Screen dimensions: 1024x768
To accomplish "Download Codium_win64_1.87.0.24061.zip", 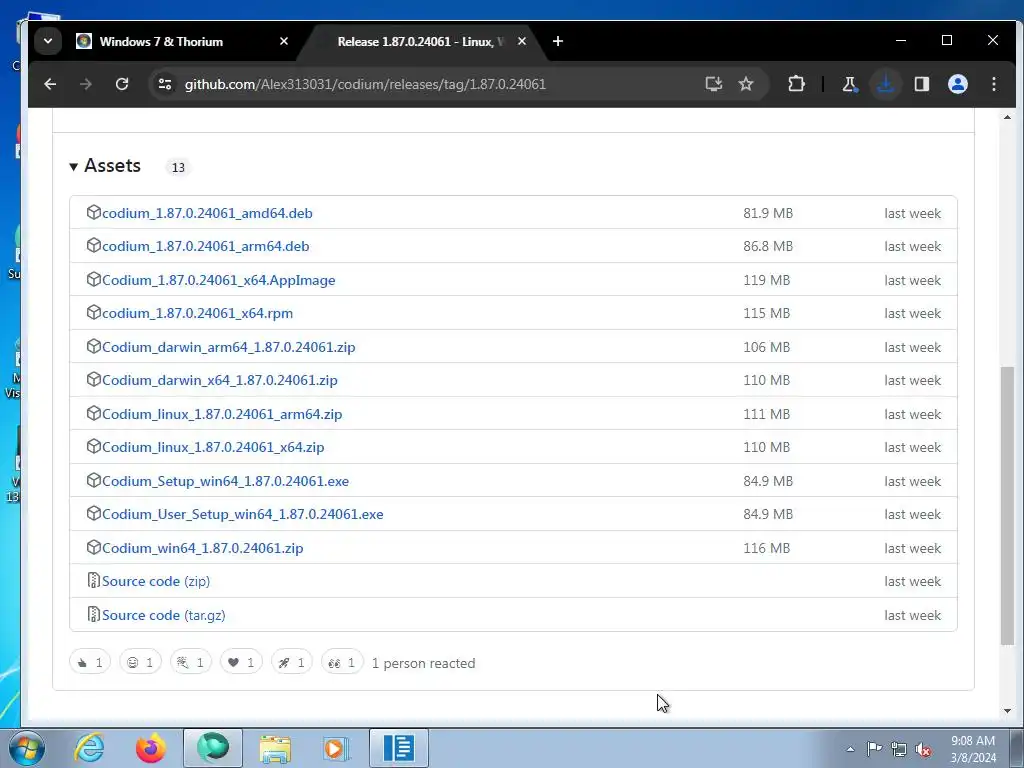I will [202, 548].
